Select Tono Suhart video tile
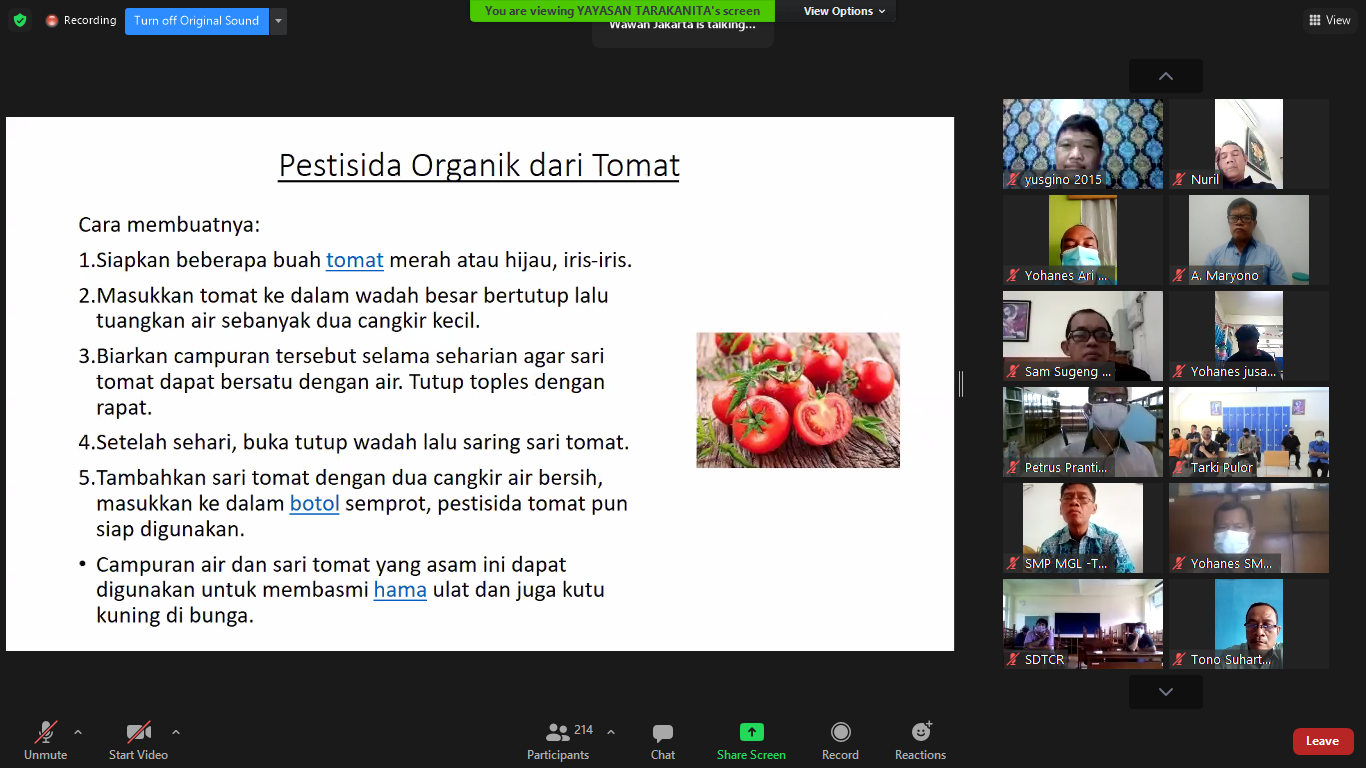The width and height of the screenshot is (1366, 768). (1249, 624)
